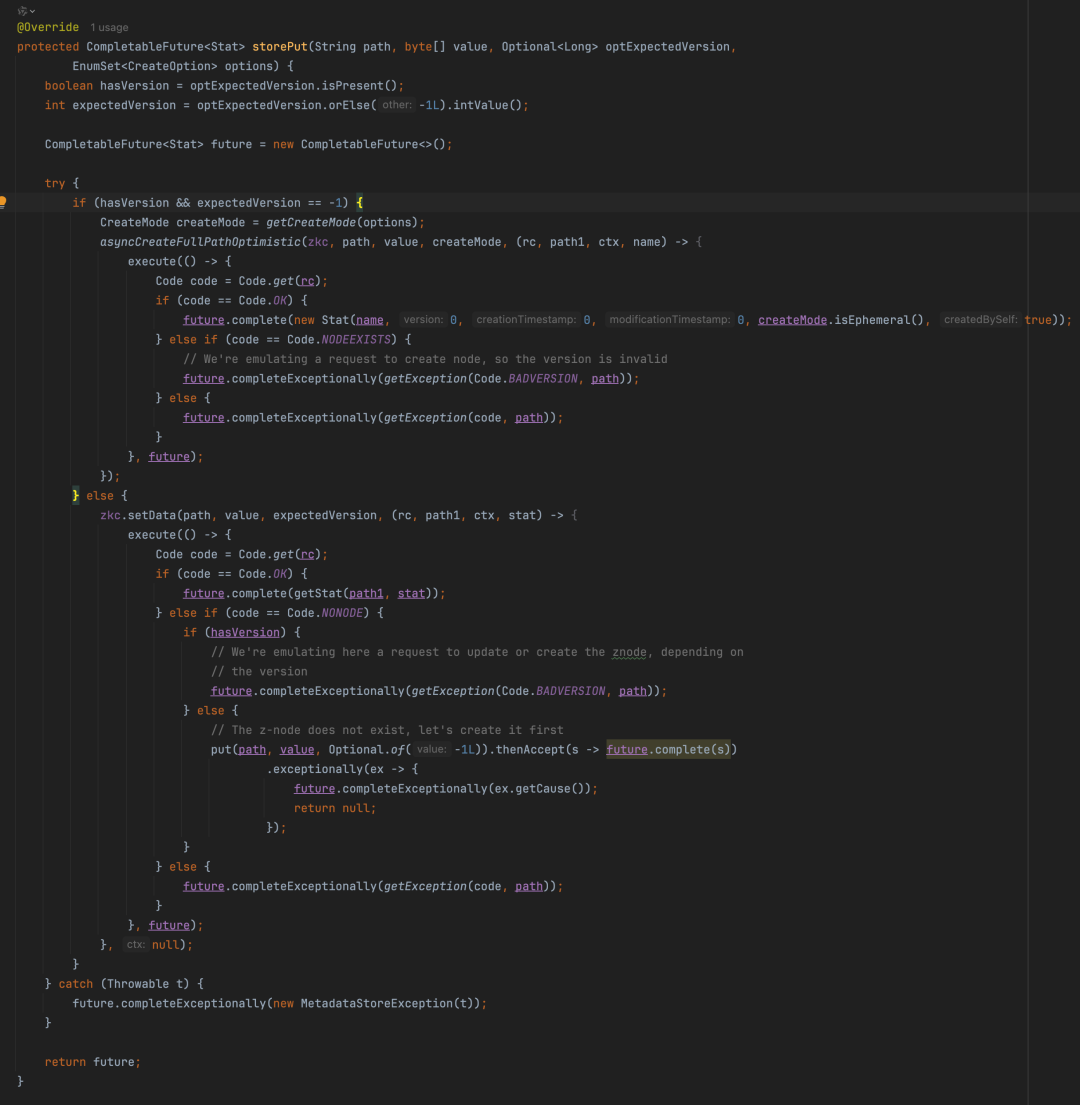The image size is (1080, 1105).
Task: Click the highlighted yellow closing brace before else
Action: 75,496
